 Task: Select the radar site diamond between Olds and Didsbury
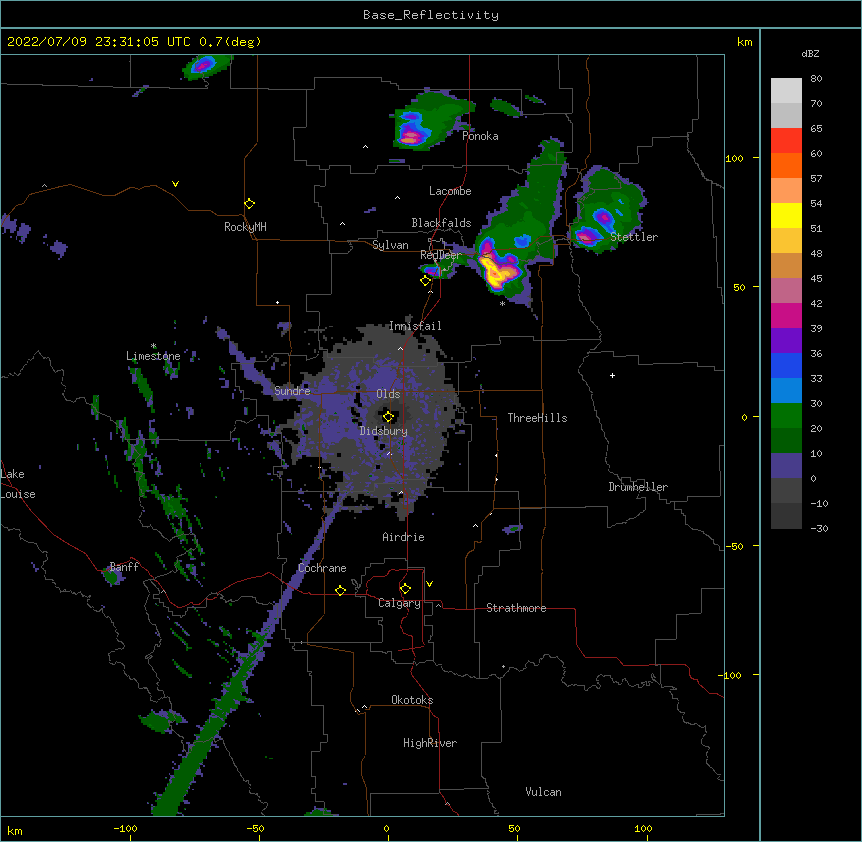pos(389,417)
